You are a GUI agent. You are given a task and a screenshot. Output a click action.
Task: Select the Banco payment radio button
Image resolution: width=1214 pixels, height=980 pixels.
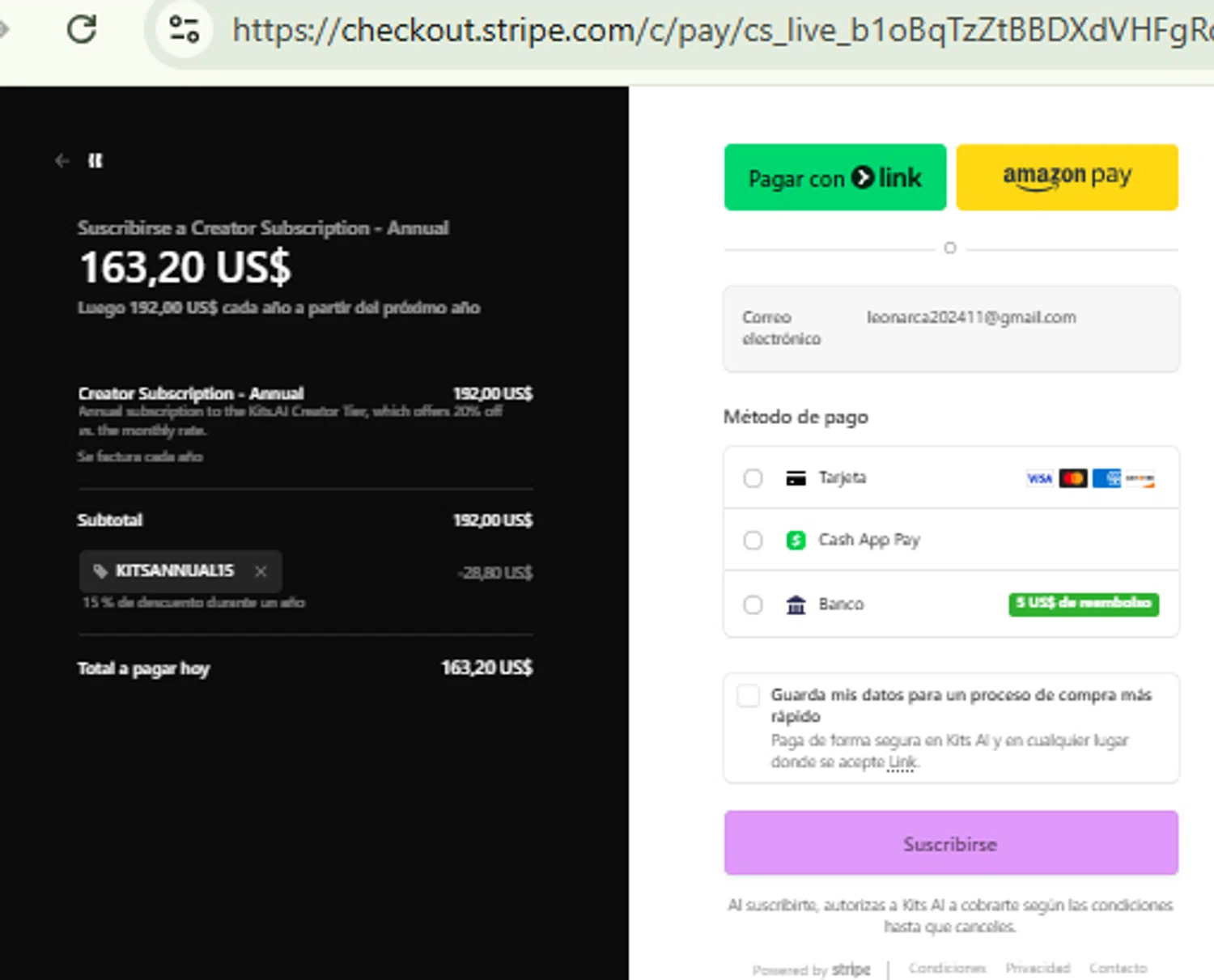pyautogui.click(x=753, y=605)
